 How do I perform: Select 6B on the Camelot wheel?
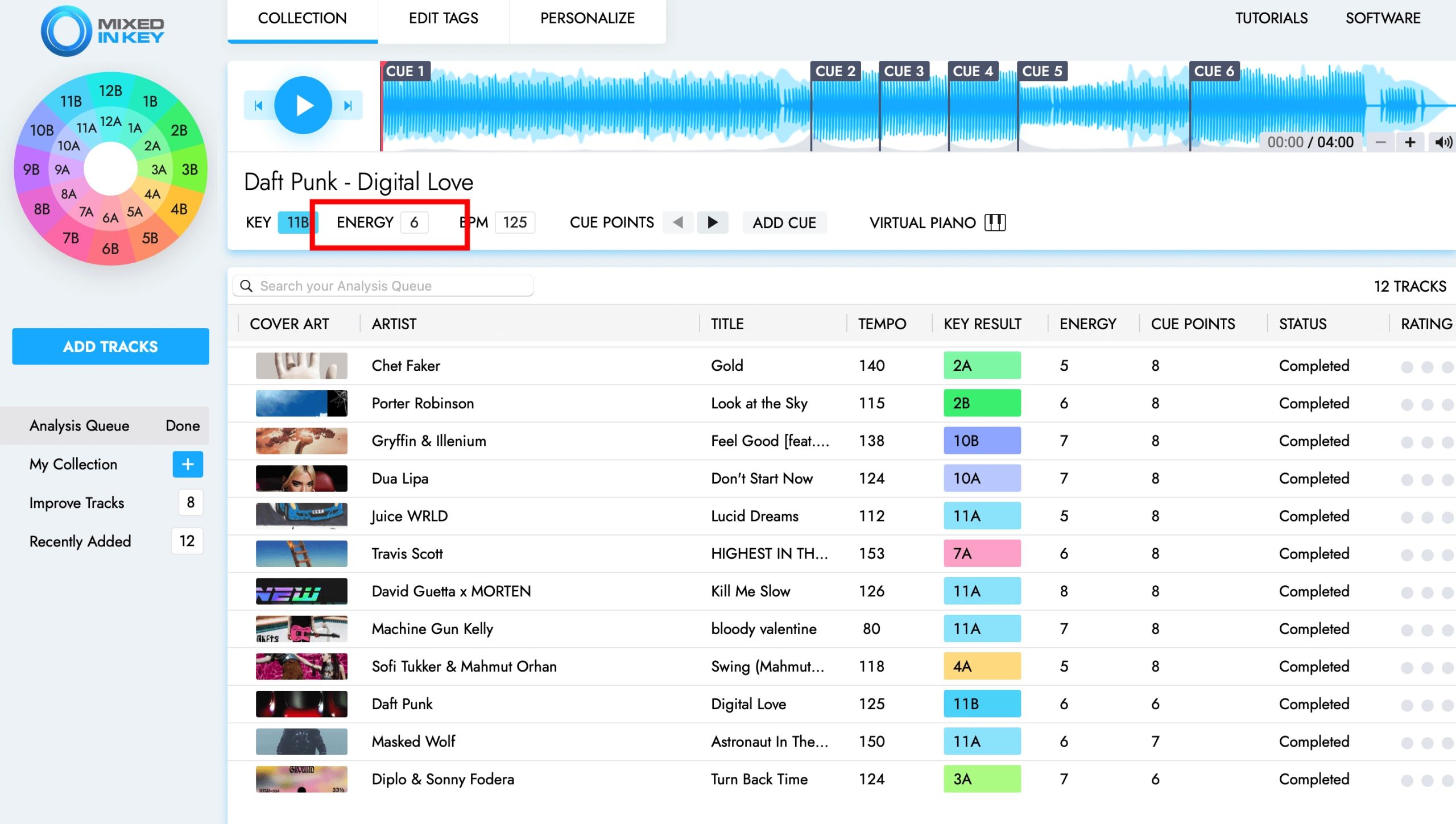(110, 249)
